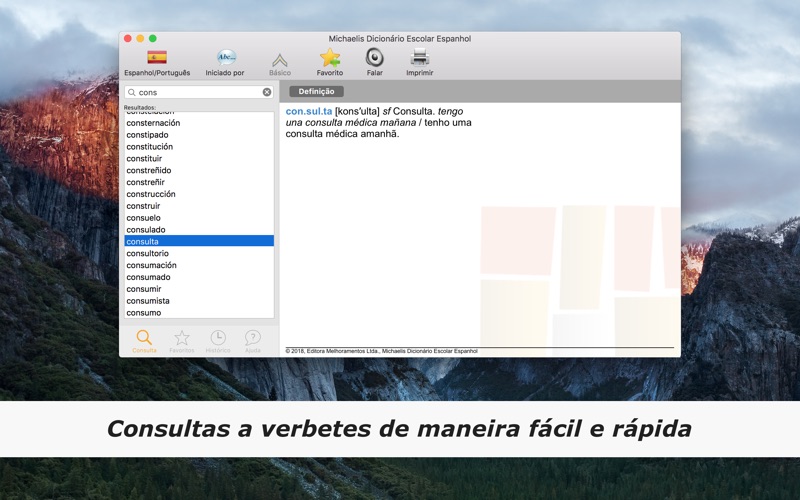Click the Básico level icon
Viewport: 800px width, 500px height.
pyautogui.click(x=280, y=60)
